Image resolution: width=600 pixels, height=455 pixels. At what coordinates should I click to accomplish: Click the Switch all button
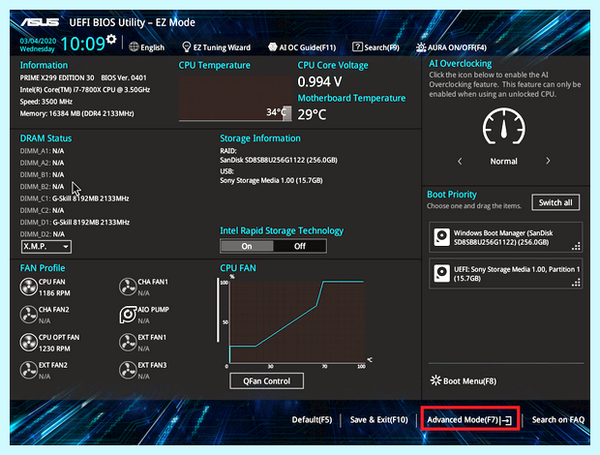tap(556, 202)
